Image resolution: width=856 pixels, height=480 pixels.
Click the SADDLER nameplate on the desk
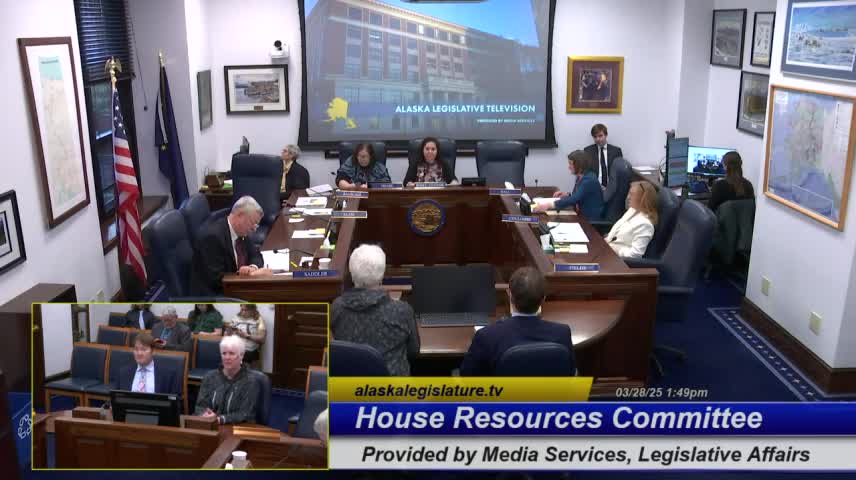(x=316, y=274)
